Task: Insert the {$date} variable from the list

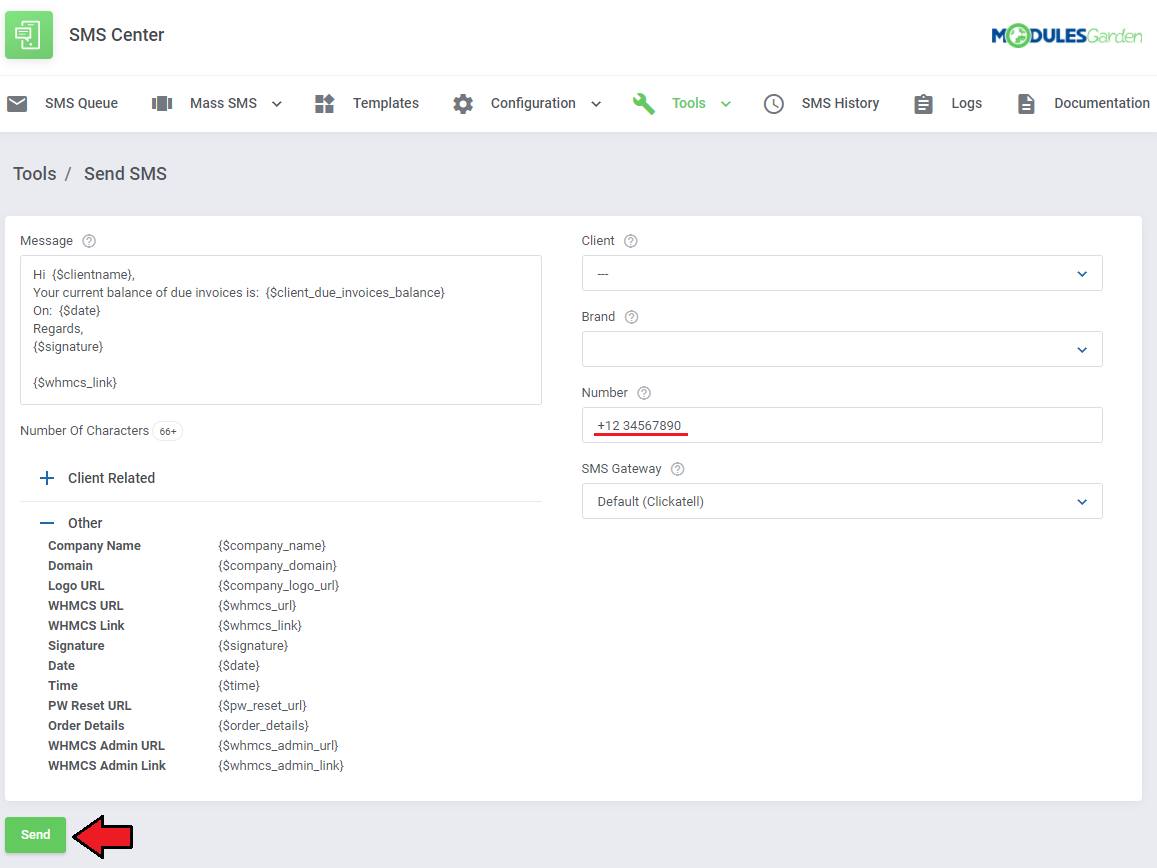Action: point(239,666)
